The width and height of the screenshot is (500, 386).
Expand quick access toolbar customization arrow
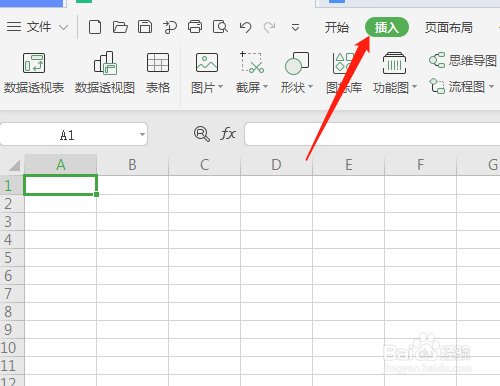tap(295, 27)
